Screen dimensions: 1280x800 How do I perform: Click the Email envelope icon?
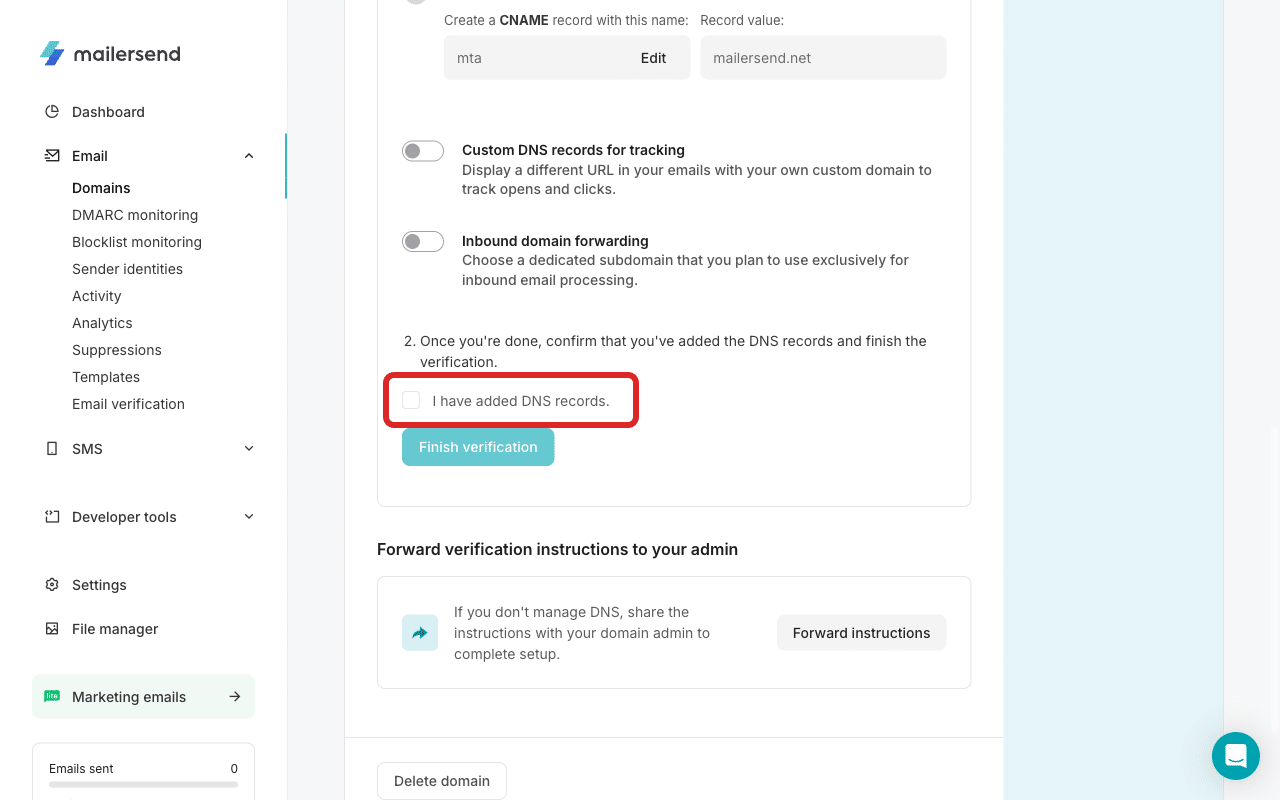(51, 155)
